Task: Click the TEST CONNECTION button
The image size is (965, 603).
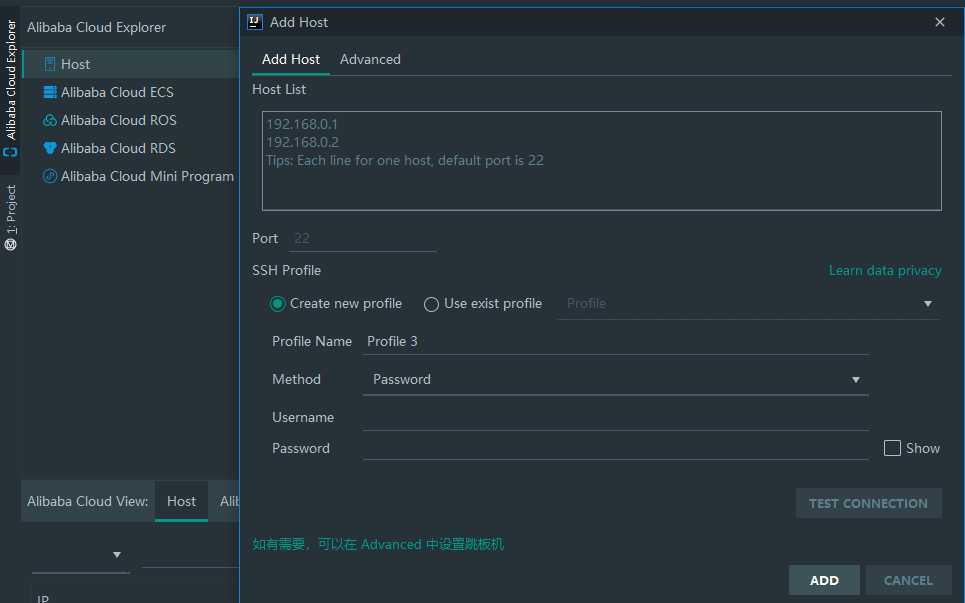Action: 868,503
